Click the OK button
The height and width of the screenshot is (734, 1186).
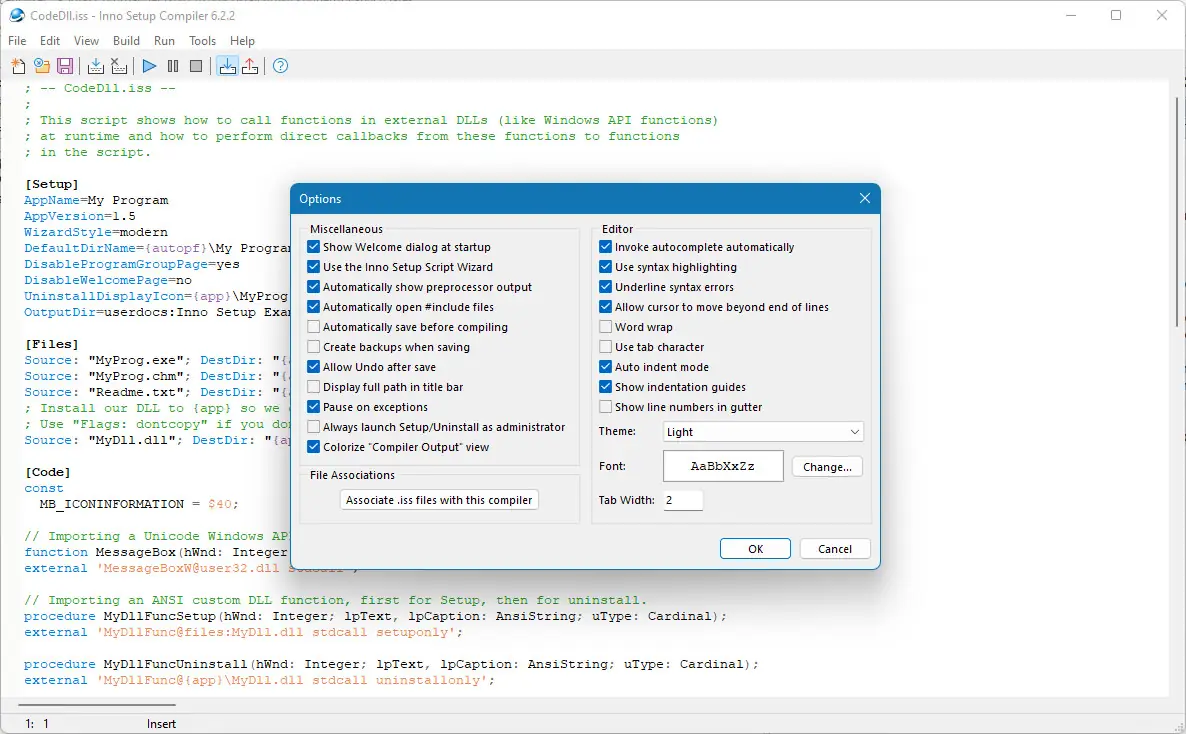click(x=755, y=549)
